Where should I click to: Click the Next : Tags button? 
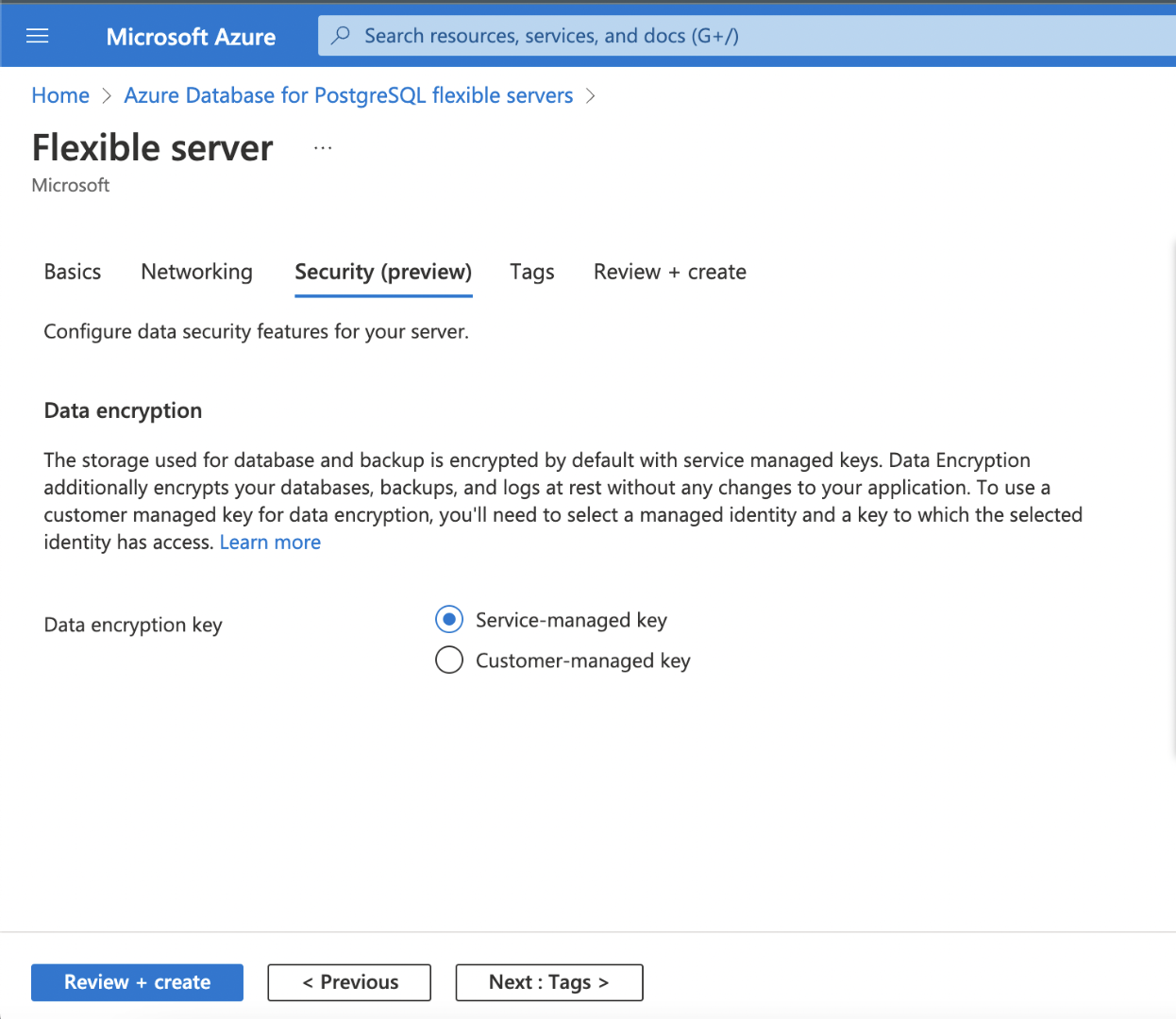[x=549, y=982]
